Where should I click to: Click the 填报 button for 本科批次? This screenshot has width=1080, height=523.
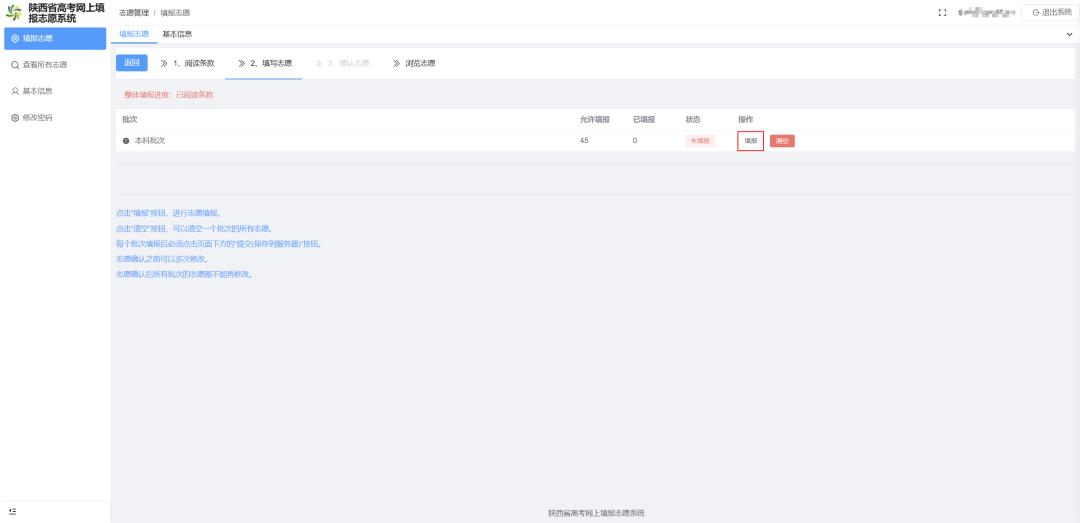[750, 141]
